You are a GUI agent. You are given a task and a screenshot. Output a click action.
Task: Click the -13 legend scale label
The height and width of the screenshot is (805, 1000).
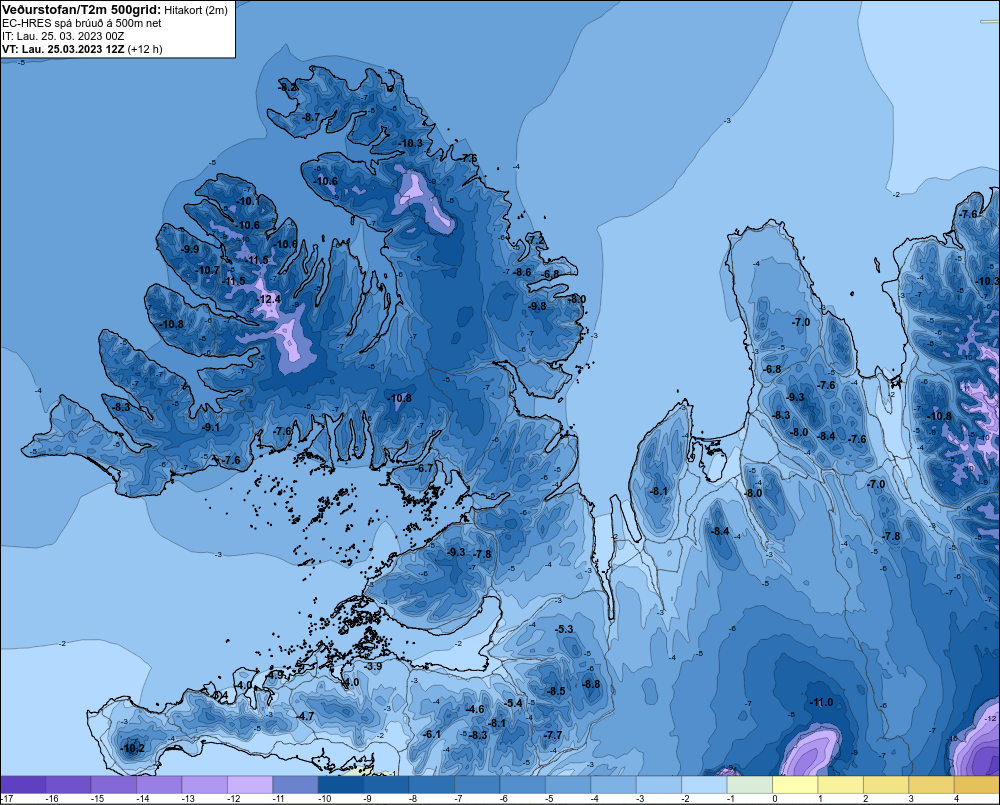click(x=188, y=799)
